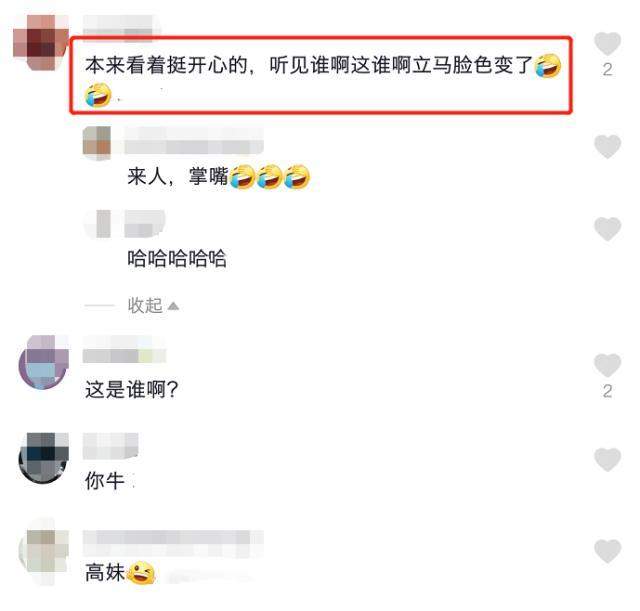Collapse replies with 收起

(x=145, y=305)
